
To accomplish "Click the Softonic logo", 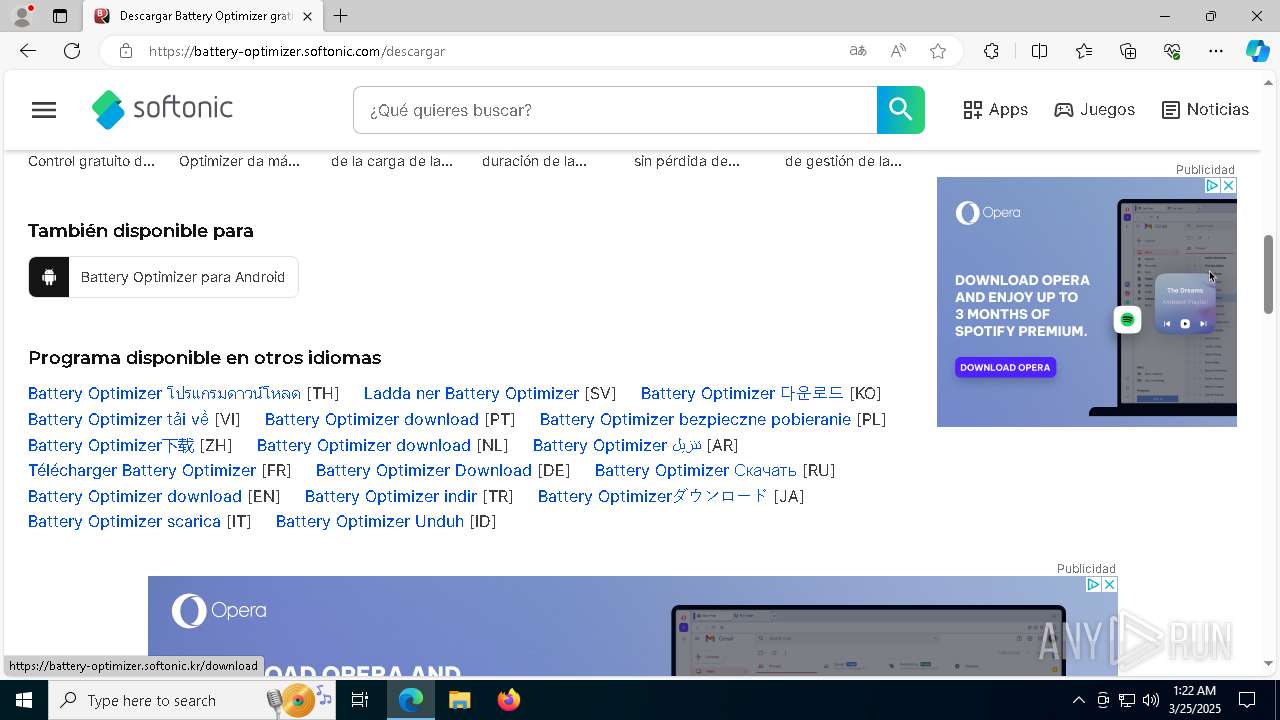I will pos(162,109).
